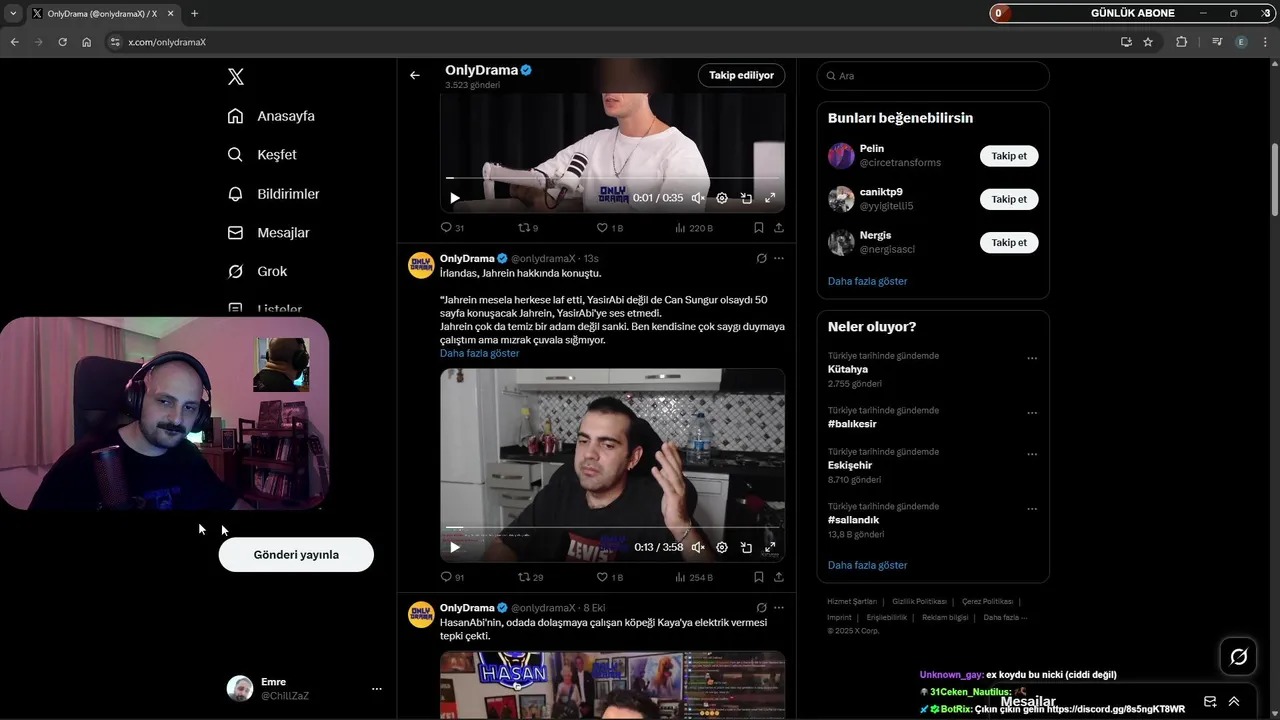Follow Nergis with Takip et
This screenshot has height=720, width=1280.
pyautogui.click(x=1009, y=242)
